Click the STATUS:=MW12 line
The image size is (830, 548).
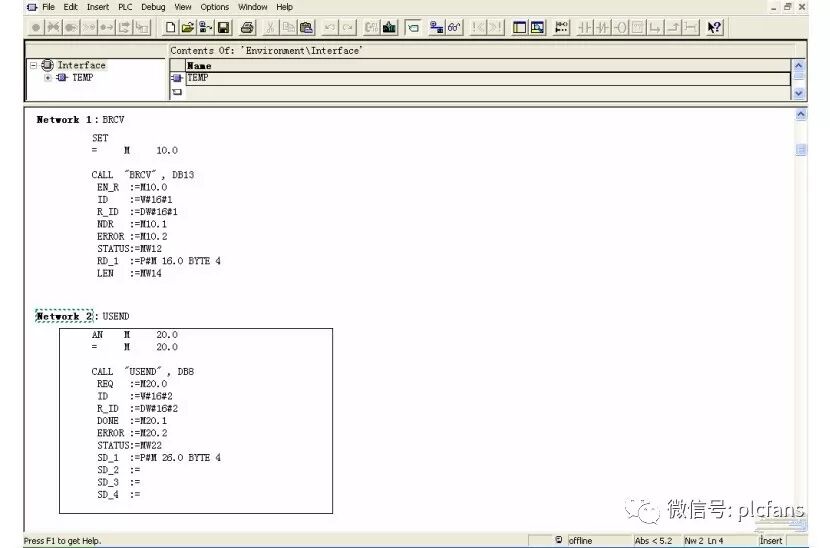tap(129, 249)
